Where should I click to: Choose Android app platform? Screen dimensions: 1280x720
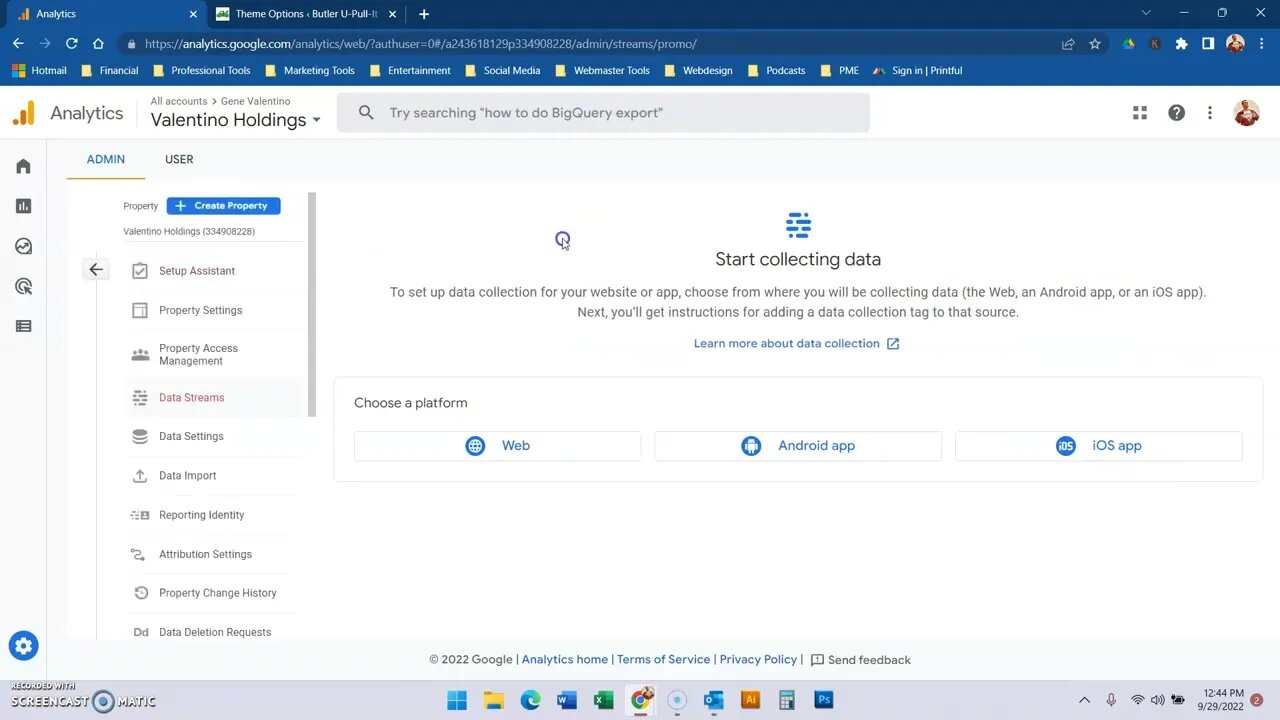798,446
